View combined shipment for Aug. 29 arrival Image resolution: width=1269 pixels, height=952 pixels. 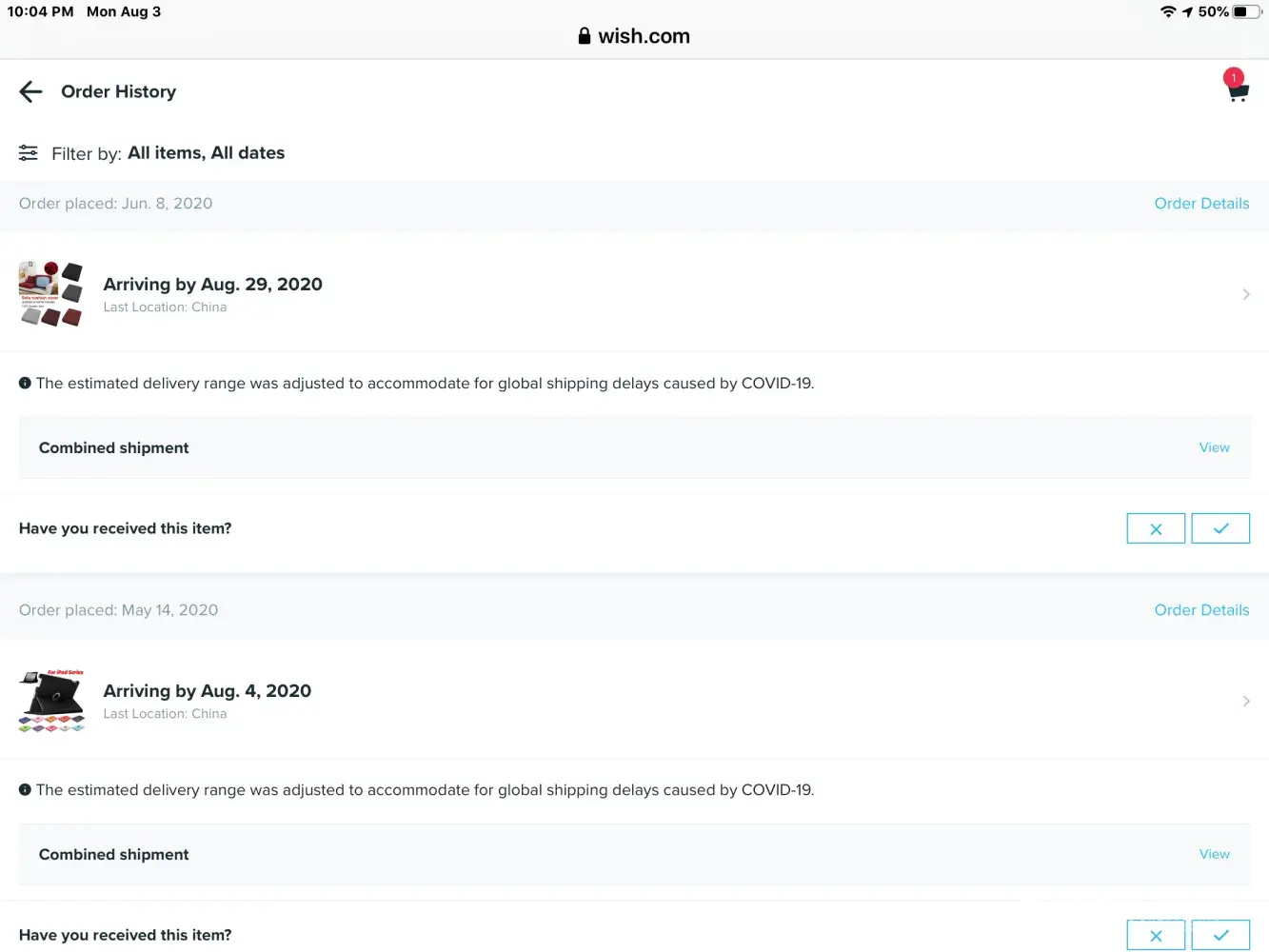pos(1215,447)
